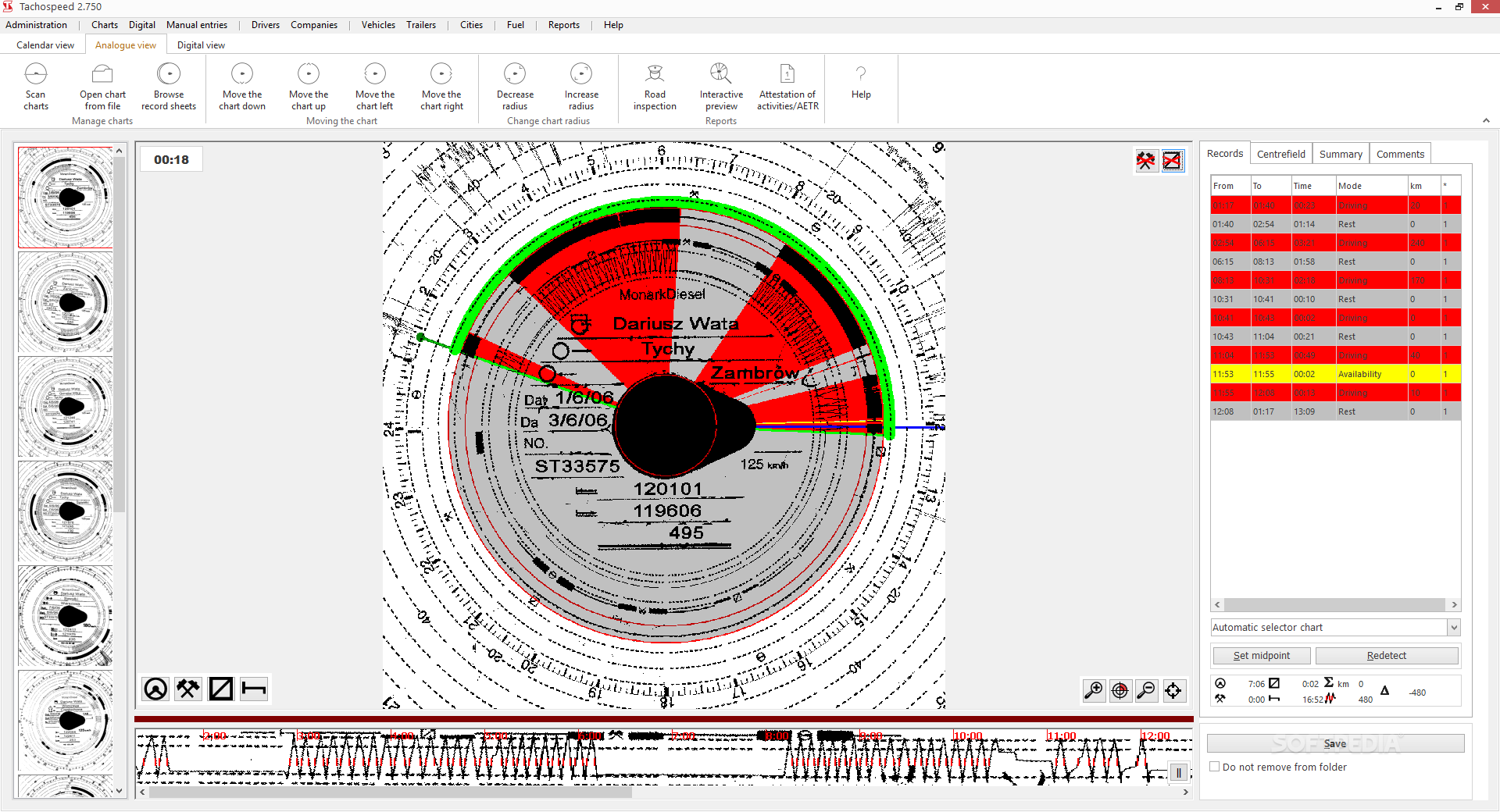Toggle the red crossed hammers icon above chart
The width and height of the screenshot is (1500, 812).
[x=1146, y=161]
